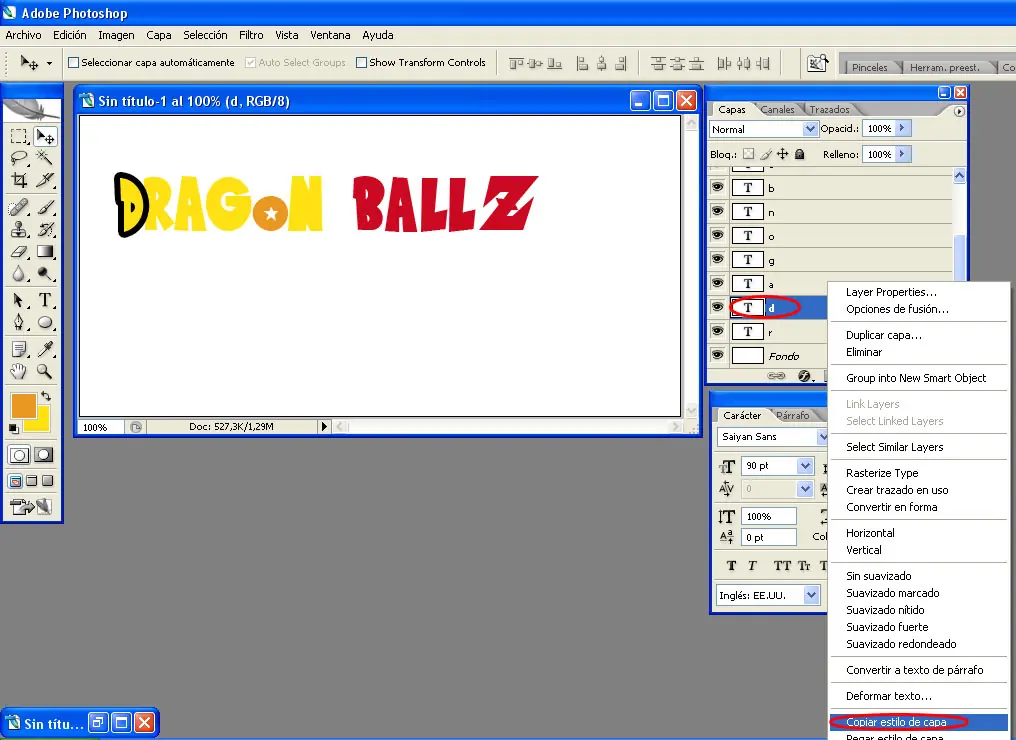Viewport: 1016px width, 740px height.
Task: Click Switch foreground and background colors arrow
Action: 45,395
